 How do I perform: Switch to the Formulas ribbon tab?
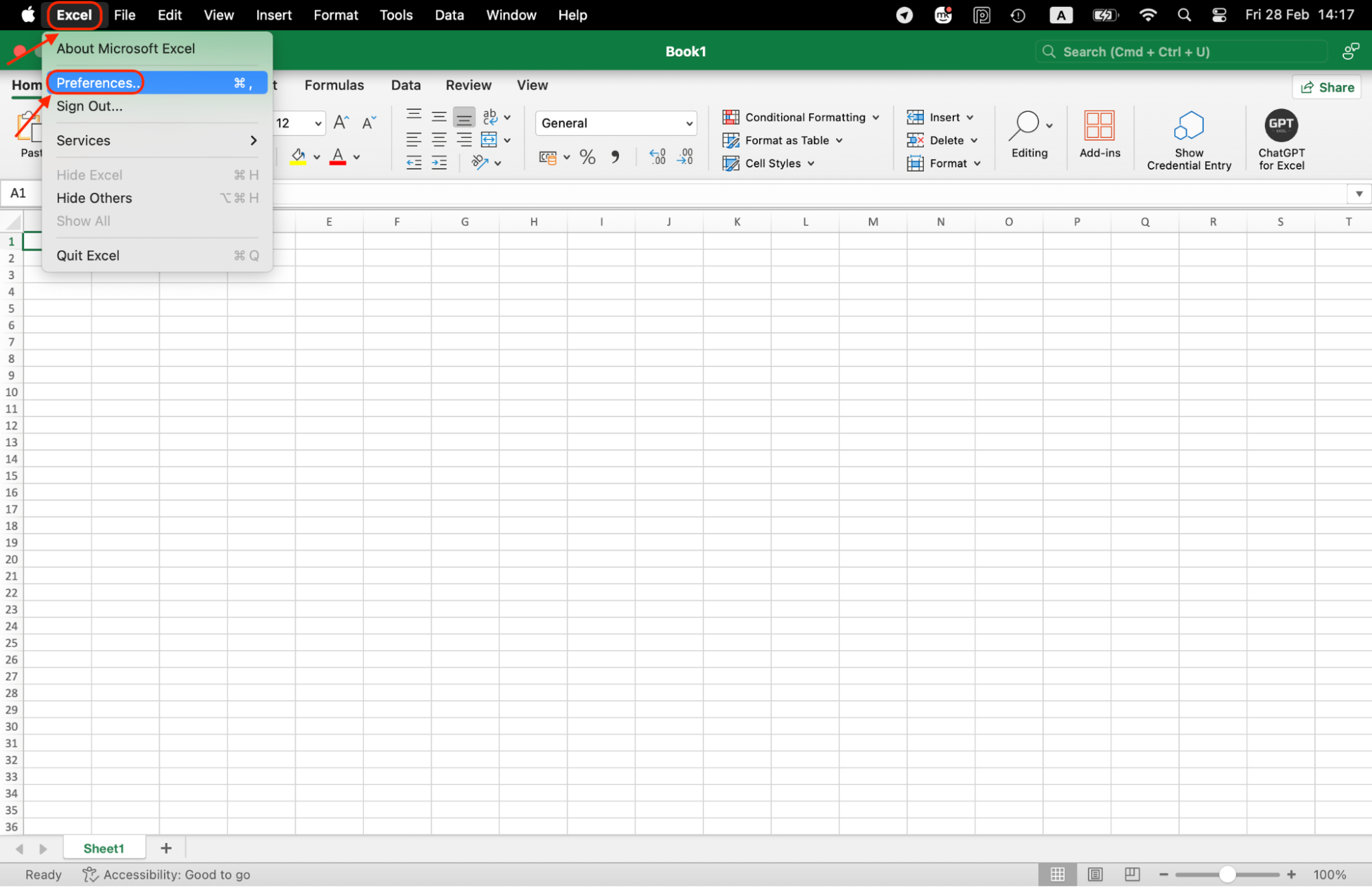tap(334, 85)
